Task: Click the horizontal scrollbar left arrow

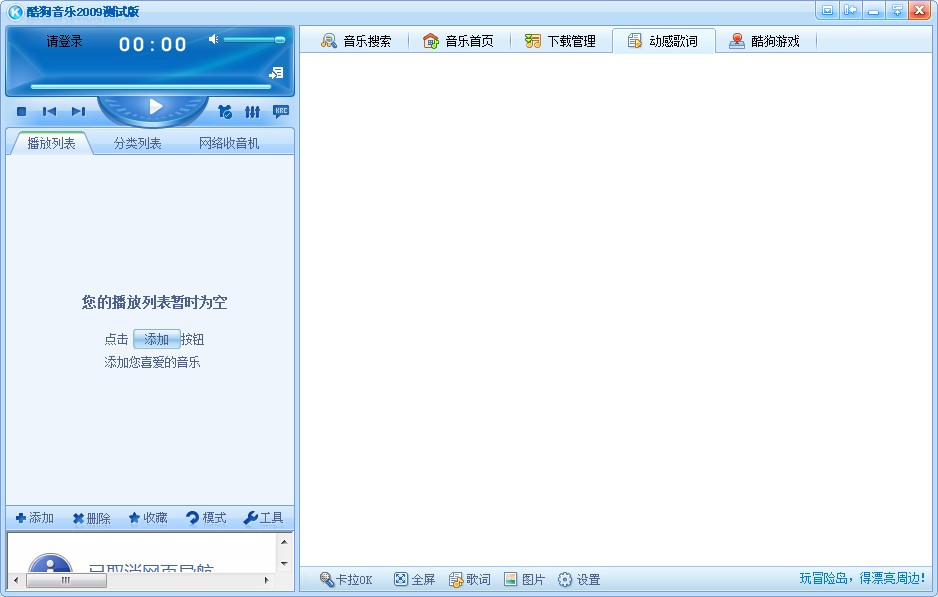Action: (16, 580)
